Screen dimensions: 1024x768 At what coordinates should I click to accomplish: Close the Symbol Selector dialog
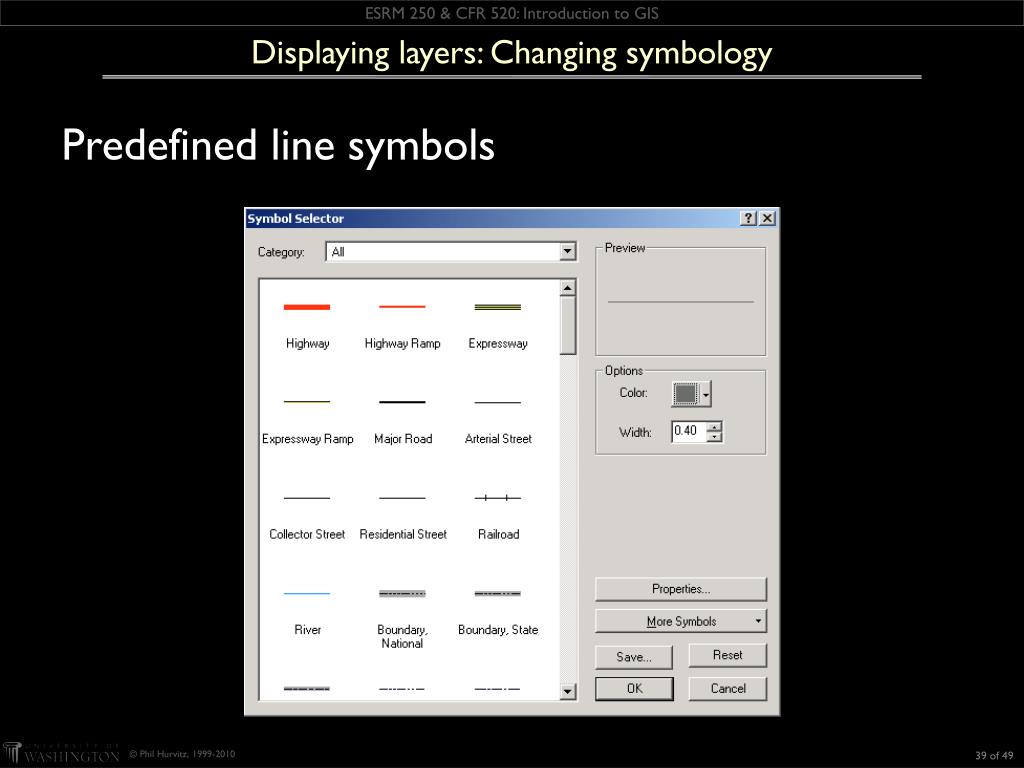[768, 218]
